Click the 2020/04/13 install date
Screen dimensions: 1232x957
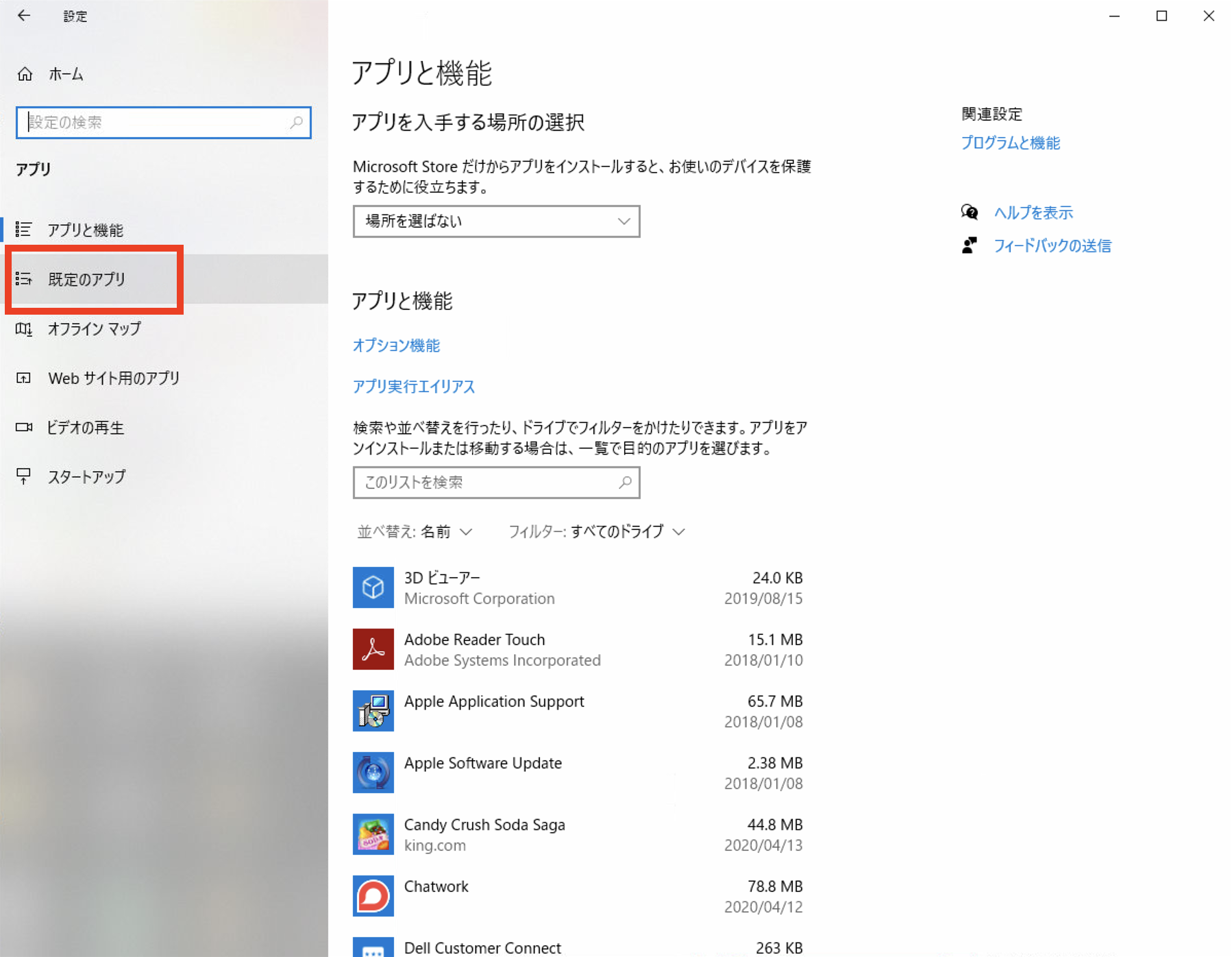[x=763, y=845]
